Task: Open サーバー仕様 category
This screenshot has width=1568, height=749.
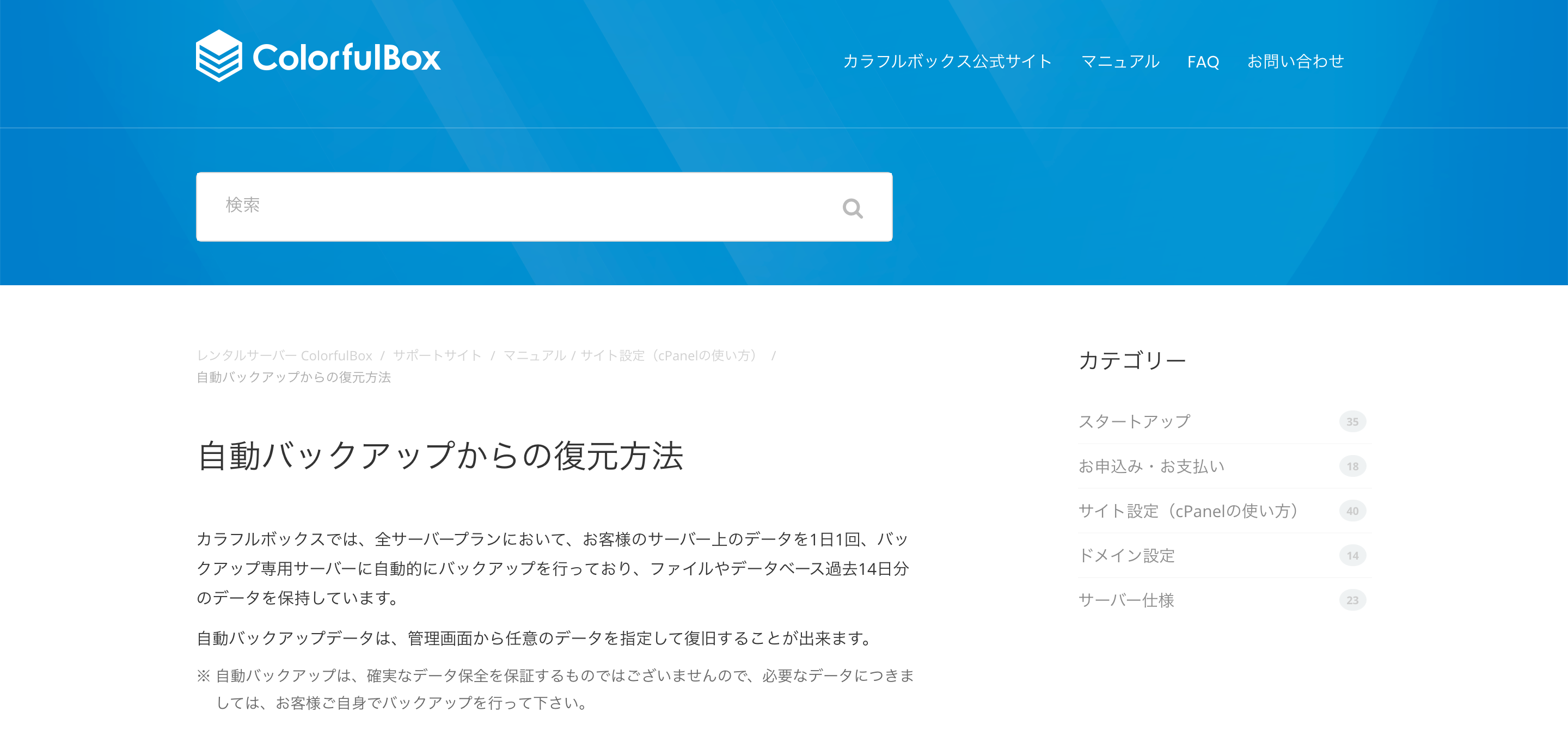Action: tap(1126, 600)
